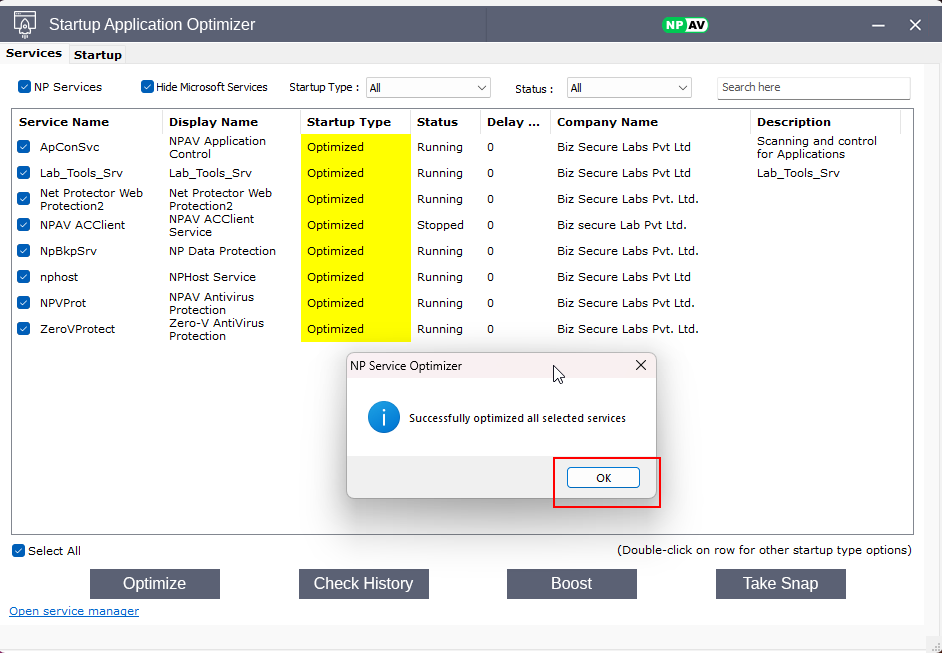Open the Startup Type dropdown
Viewport: 942px width, 653px height.
[x=428, y=88]
